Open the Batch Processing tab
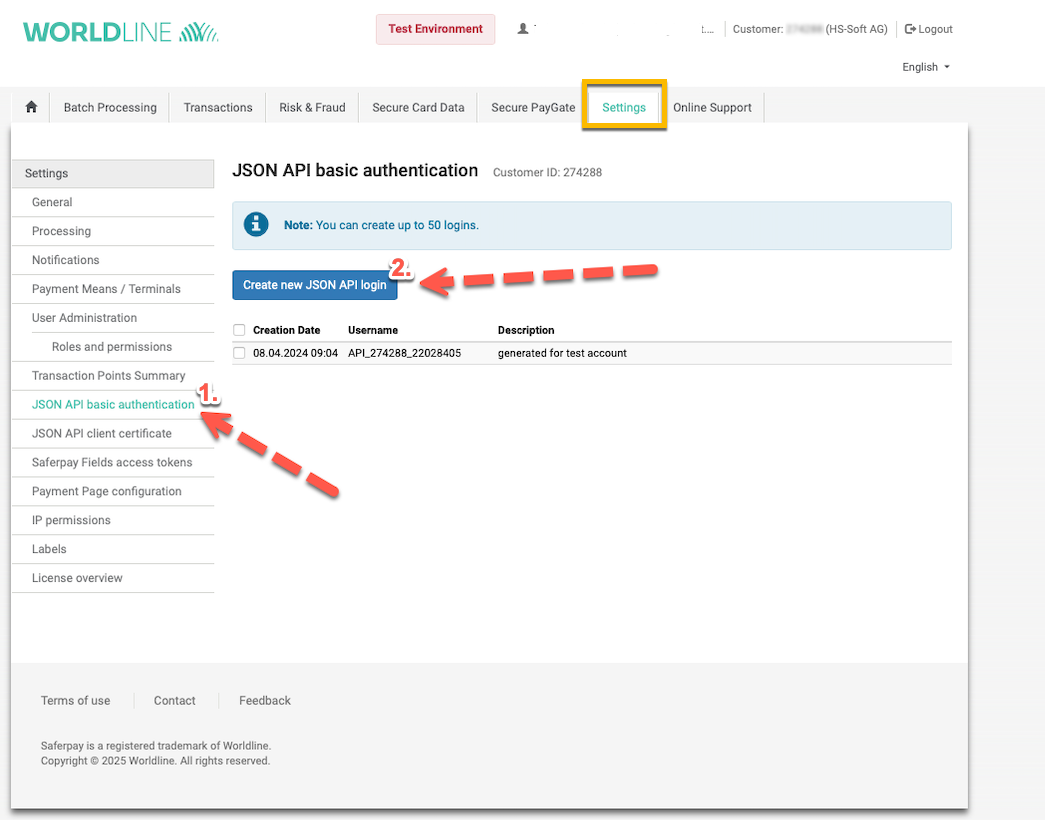The width and height of the screenshot is (1045, 820). [x=110, y=108]
